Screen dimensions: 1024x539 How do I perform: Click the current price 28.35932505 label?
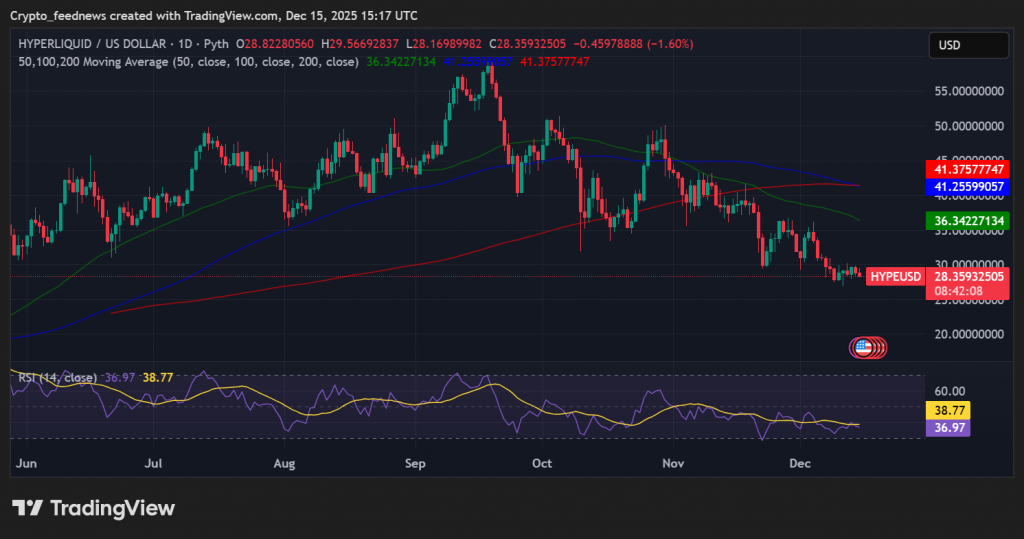tap(969, 276)
